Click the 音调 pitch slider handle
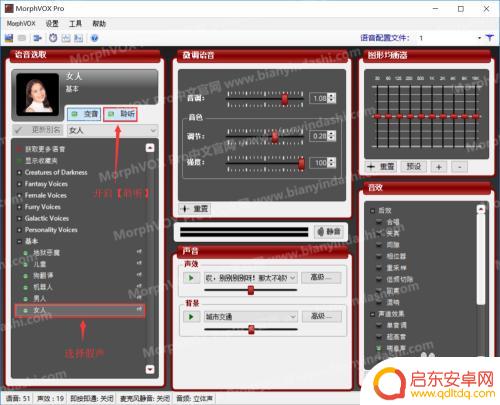500x405 pixels. point(285,99)
